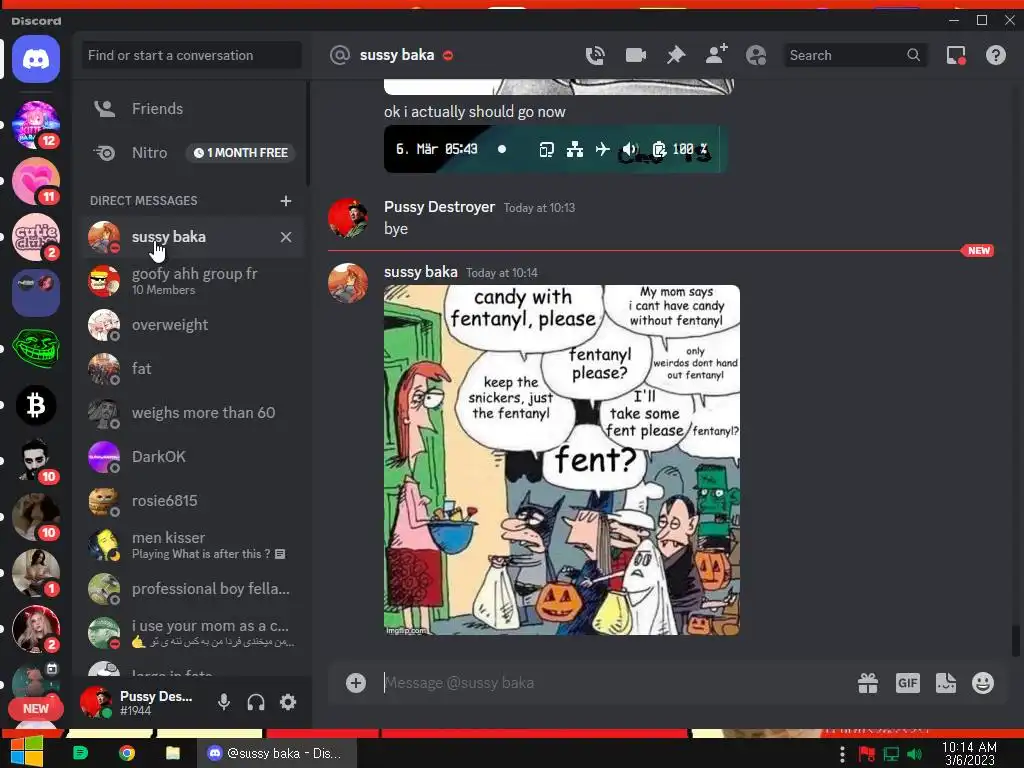Click the message author name above bye
Viewport: 1024px width, 768px height.
pyautogui.click(x=440, y=207)
